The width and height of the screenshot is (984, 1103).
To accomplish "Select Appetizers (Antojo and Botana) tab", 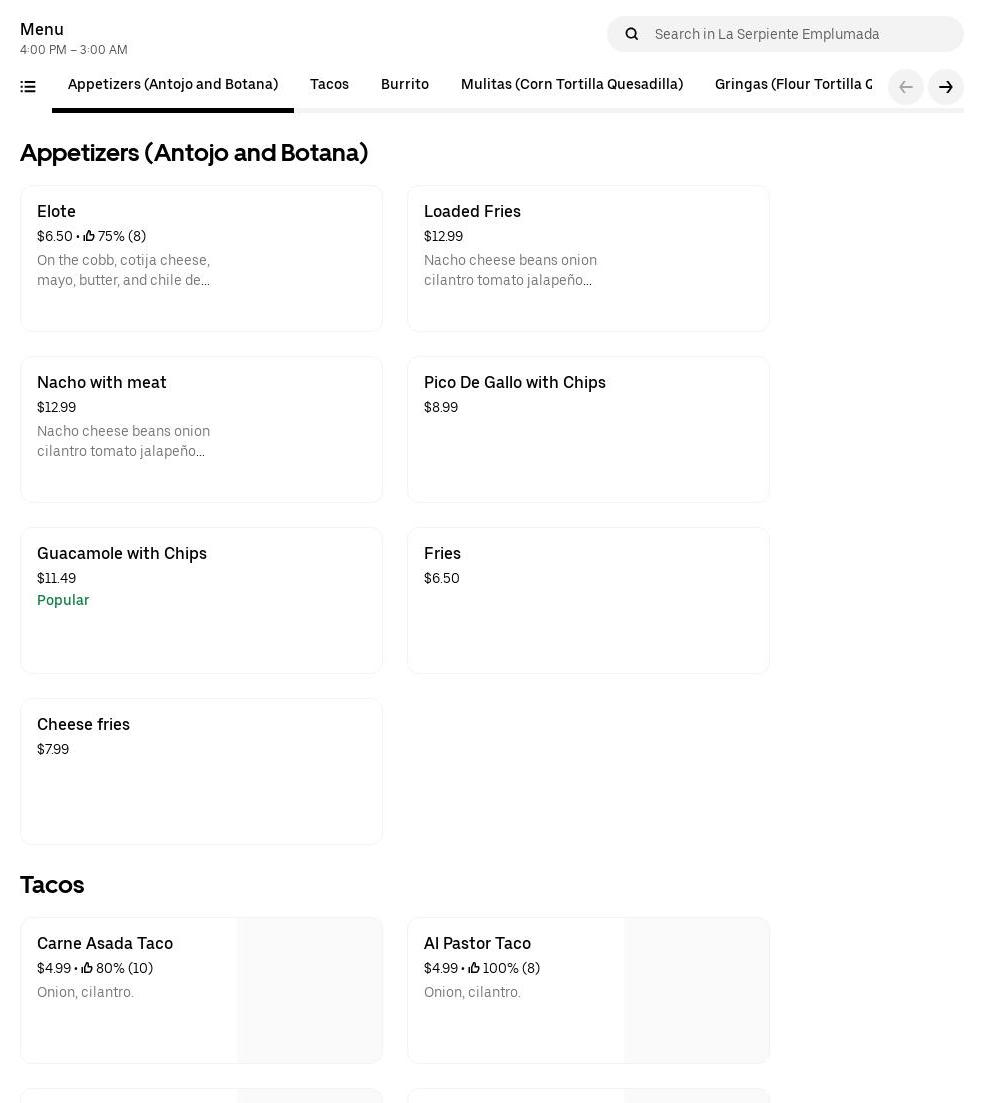I will (173, 85).
